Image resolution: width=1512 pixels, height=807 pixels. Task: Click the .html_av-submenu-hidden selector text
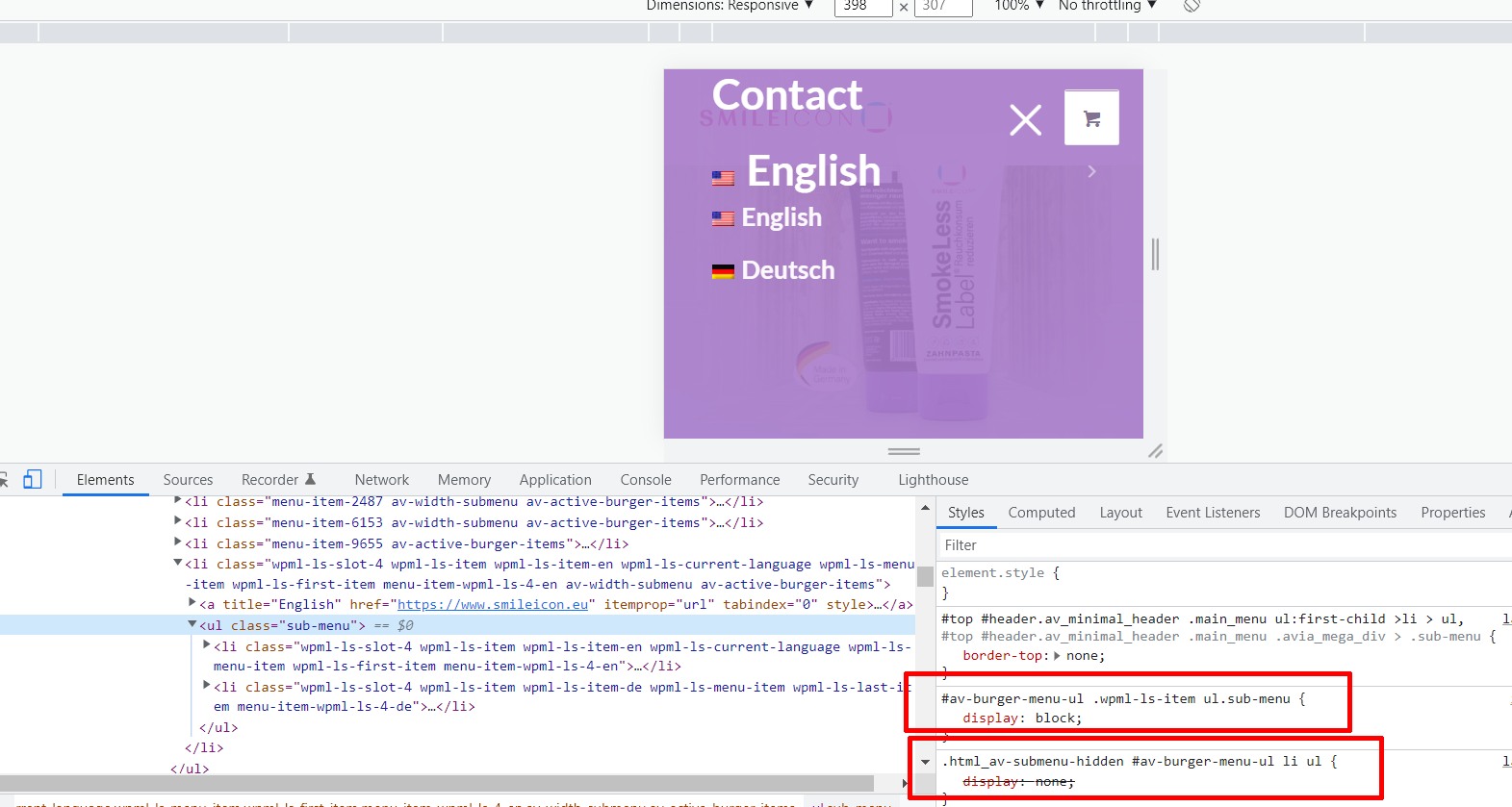coord(1131,762)
